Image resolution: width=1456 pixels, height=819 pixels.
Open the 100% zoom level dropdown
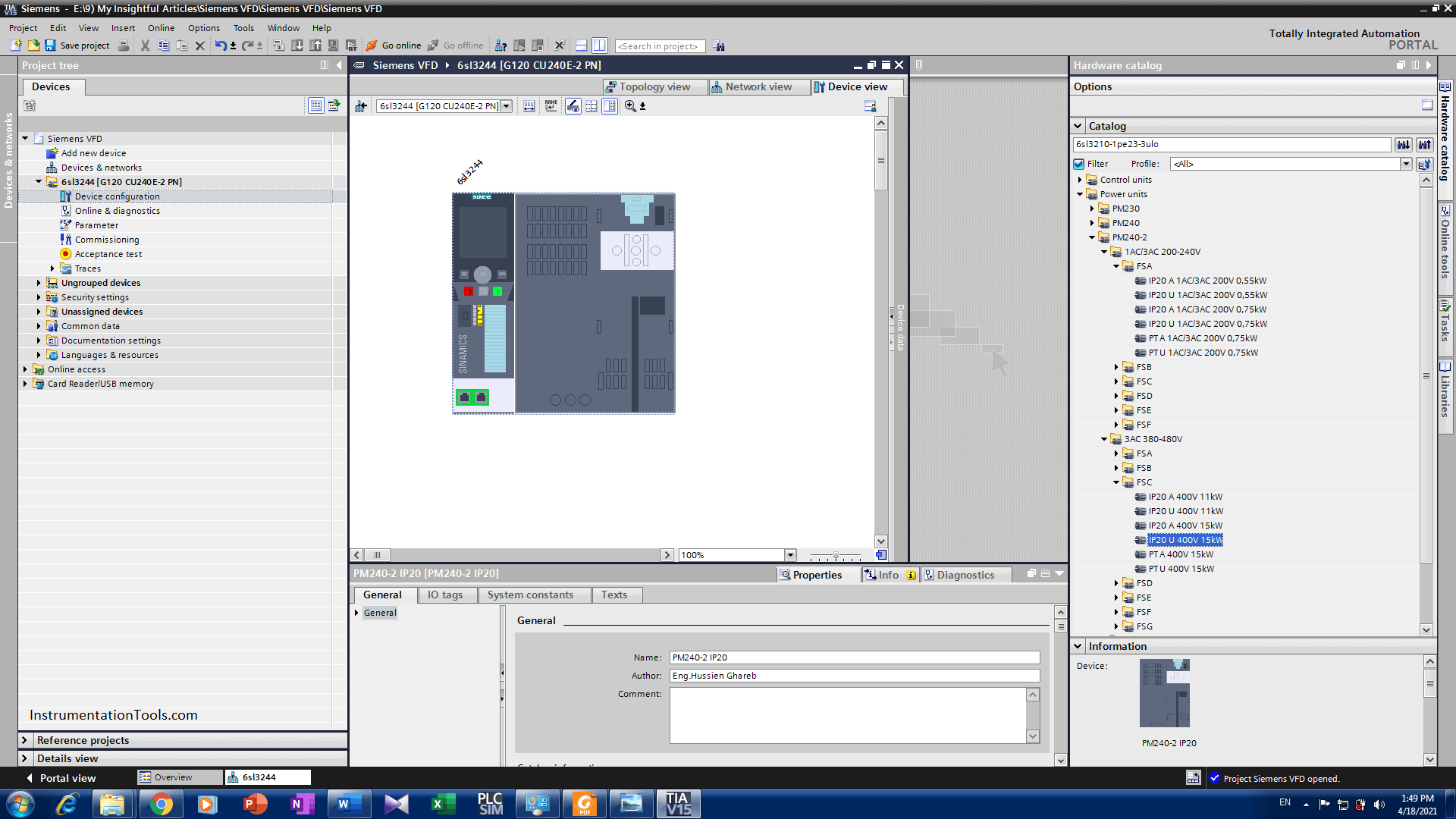tap(790, 555)
